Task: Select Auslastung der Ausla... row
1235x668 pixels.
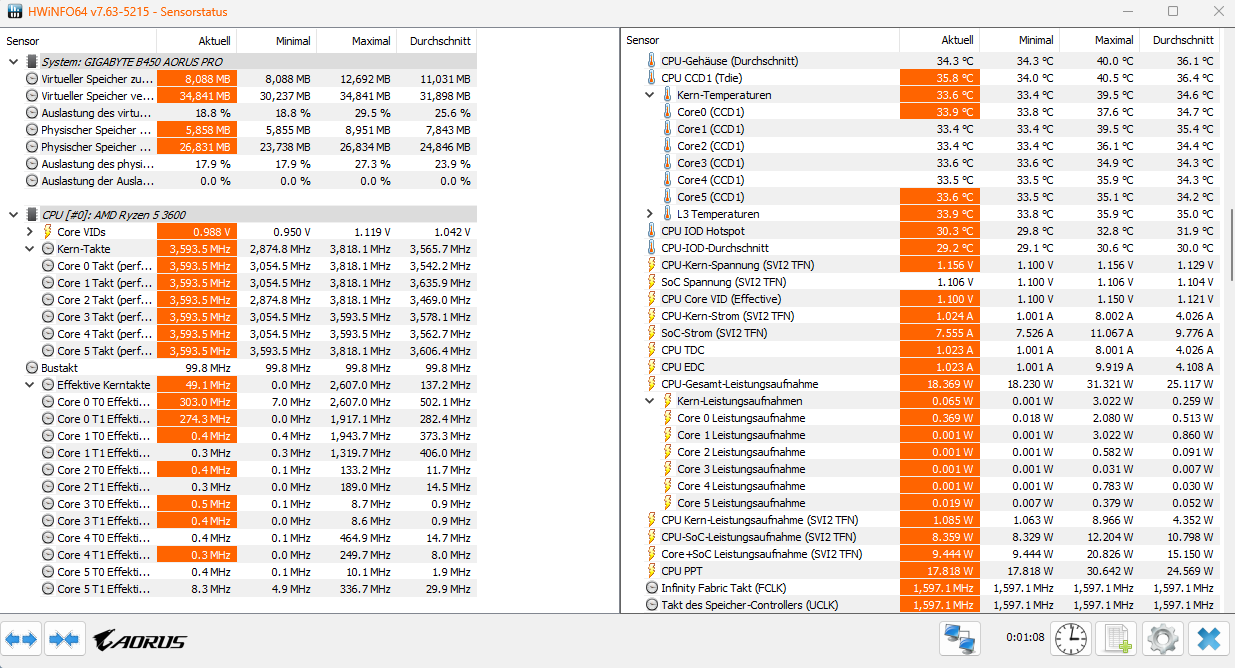Action: pos(240,181)
